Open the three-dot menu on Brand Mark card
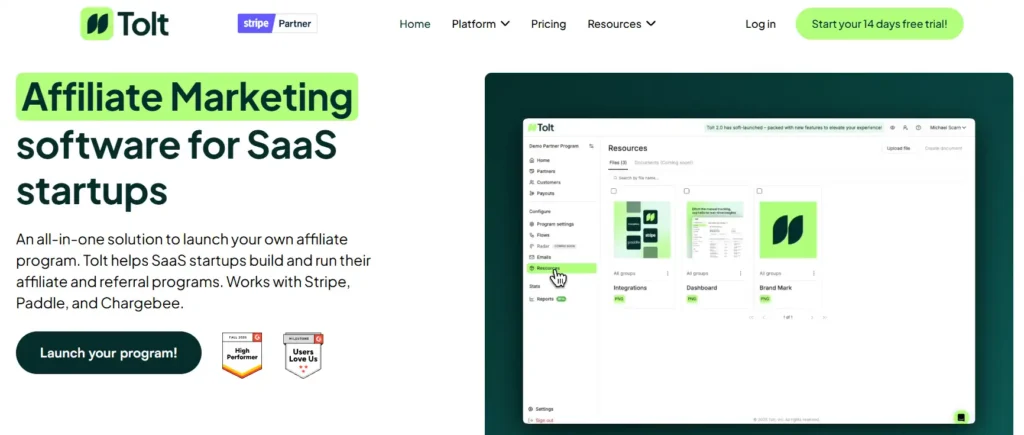The image size is (1024, 435). point(814,273)
